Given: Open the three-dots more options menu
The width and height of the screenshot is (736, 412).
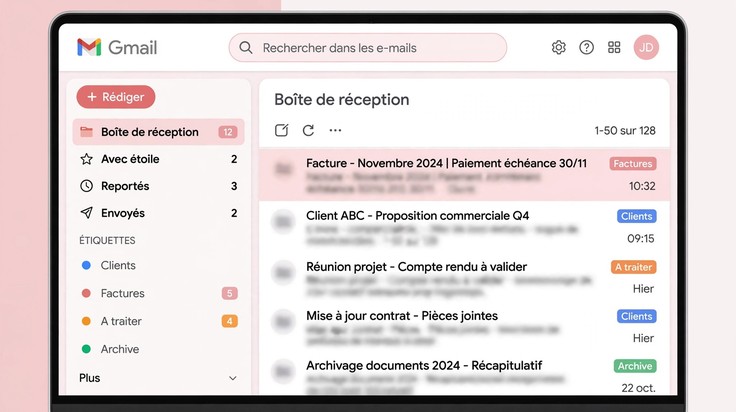Looking at the screenshot, I should click(335, 130).
